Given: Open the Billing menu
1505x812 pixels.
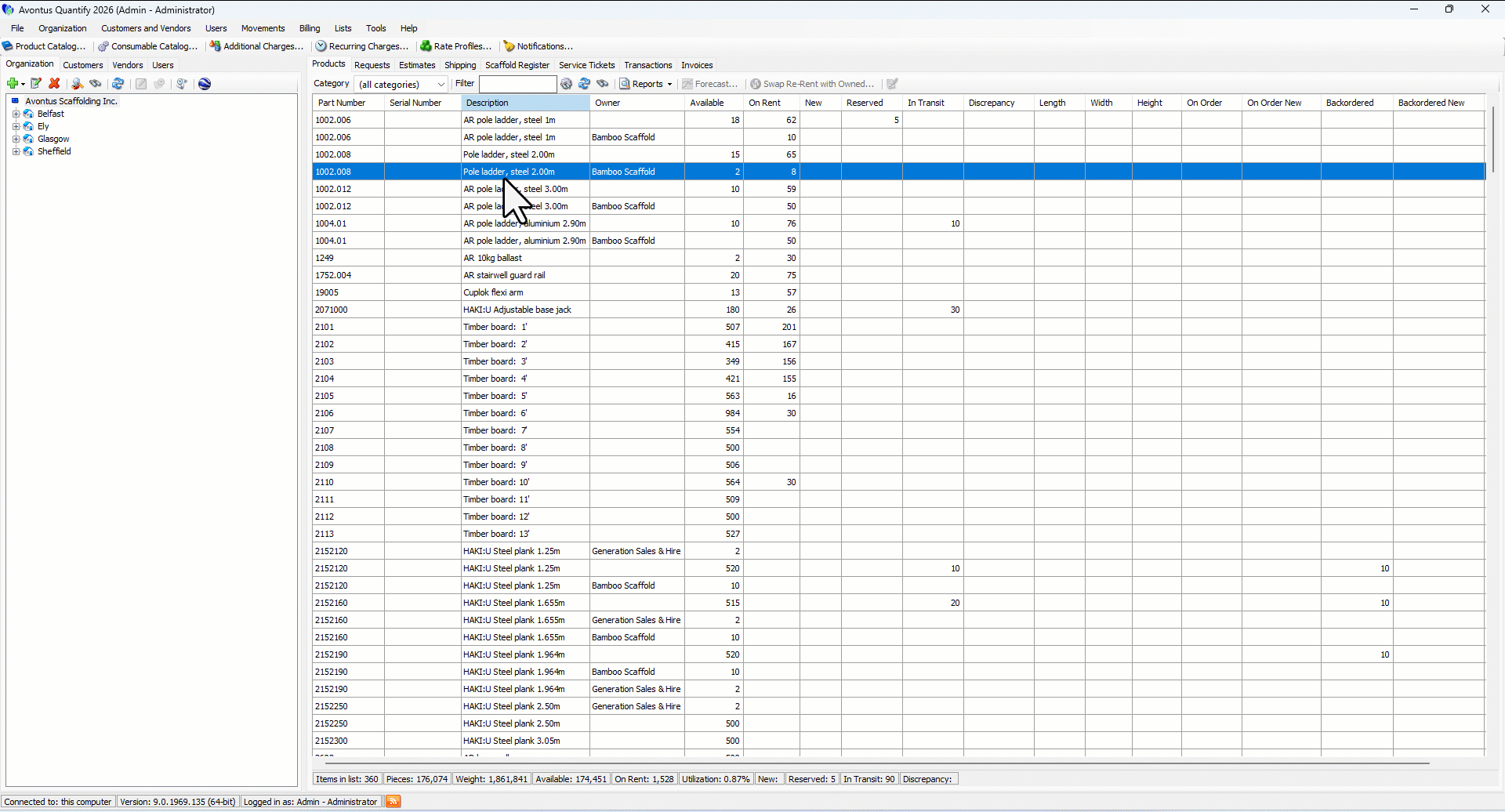Looking at the screenshot, I should tap(310, 28).
